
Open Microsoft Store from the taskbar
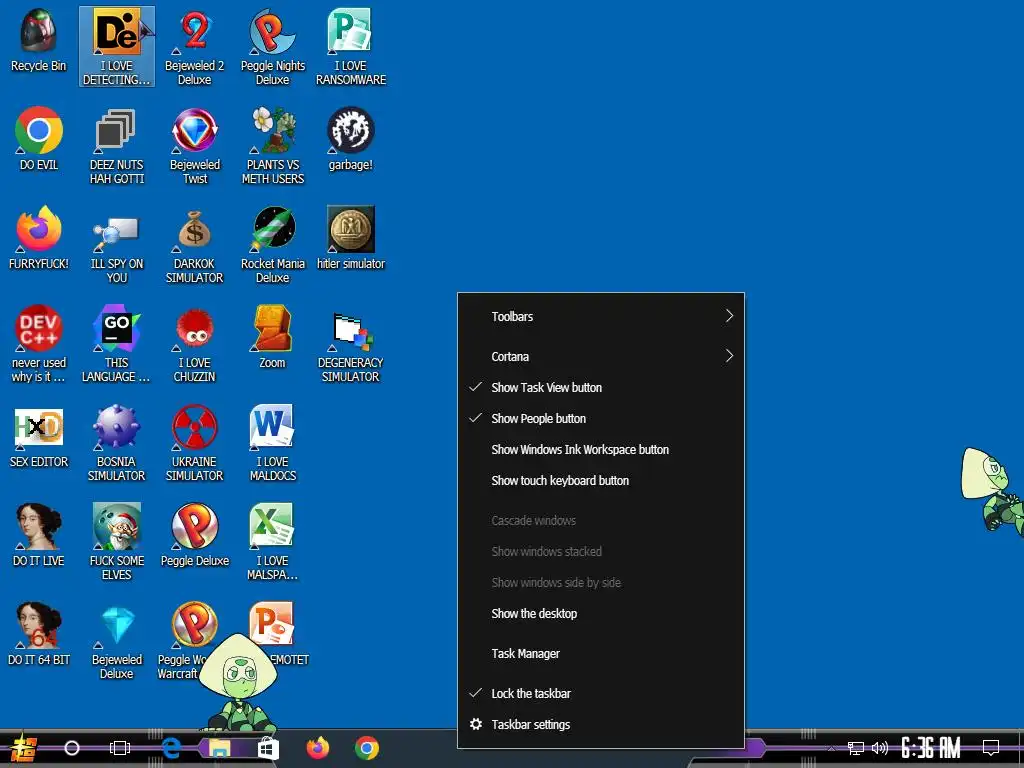coord(268,748)
